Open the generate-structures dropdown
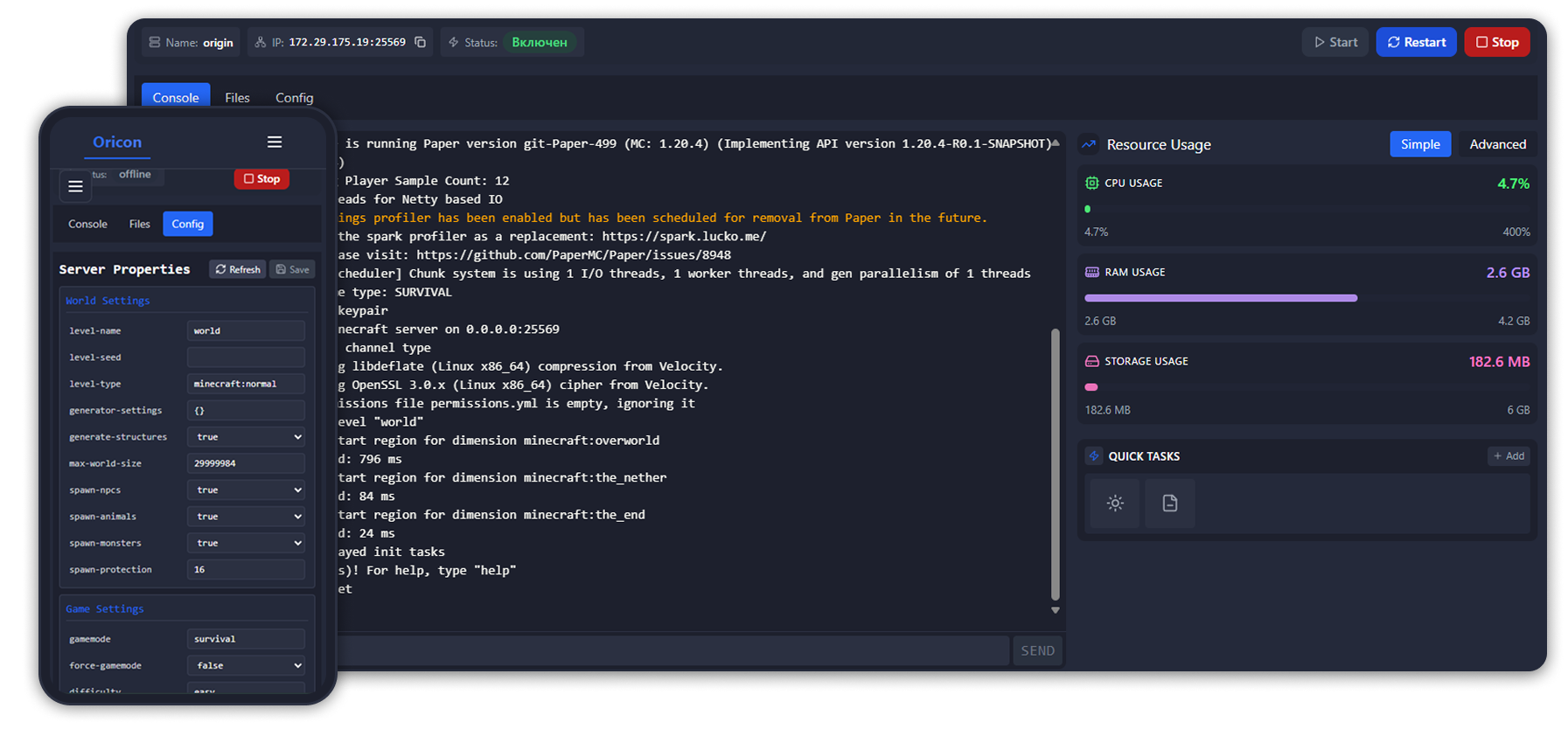This screenshot has height=750, width=1568. [x=246, y=437]
